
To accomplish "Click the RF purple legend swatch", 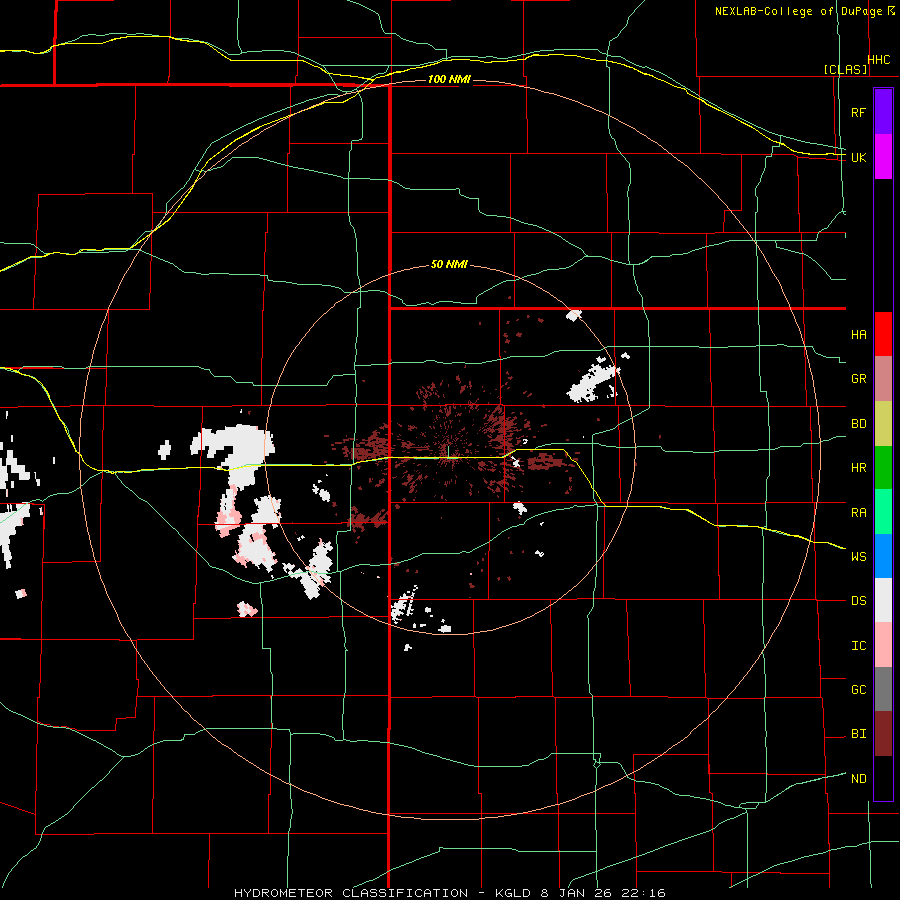I will 883,112.
